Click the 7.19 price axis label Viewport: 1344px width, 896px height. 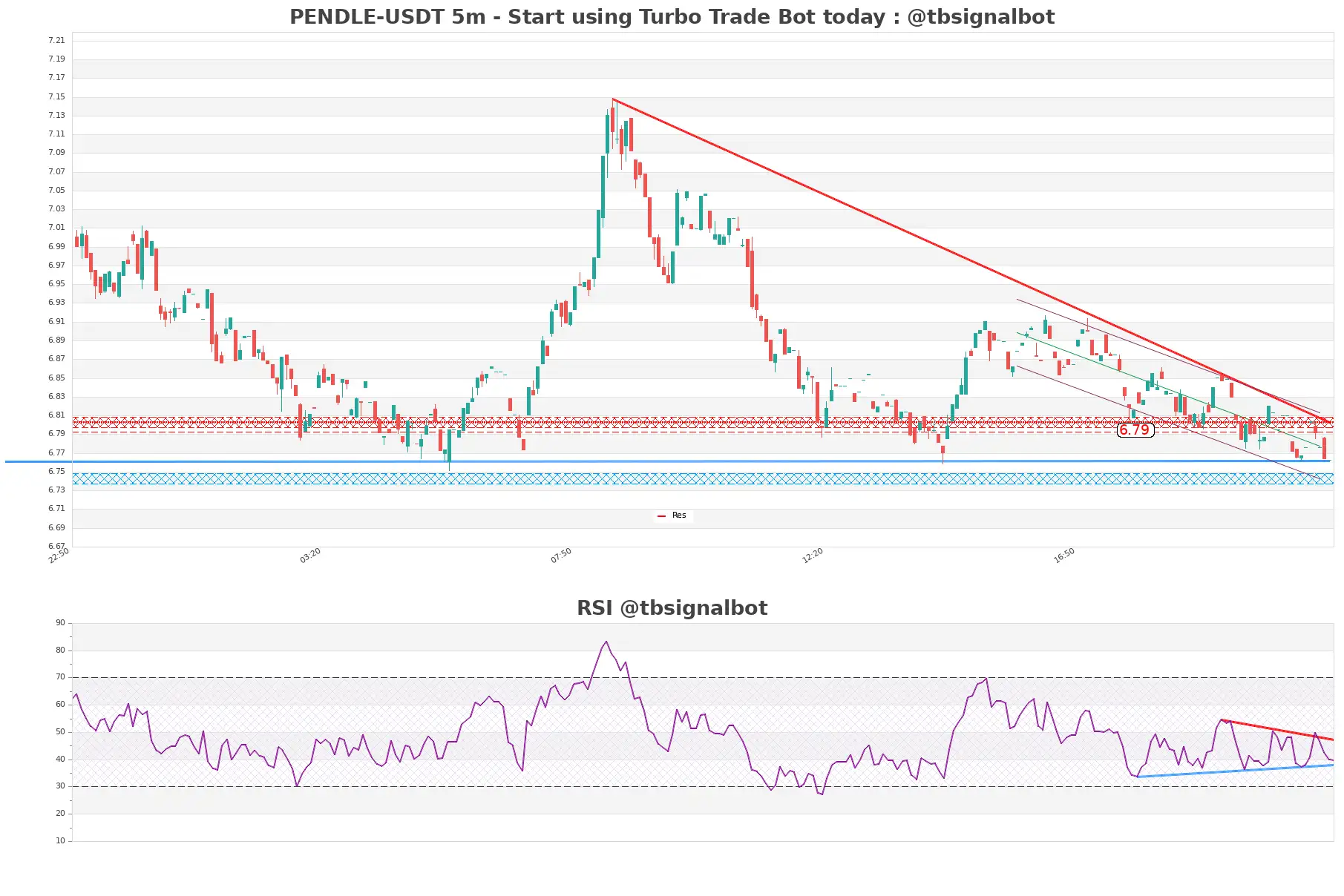point(56,59)
